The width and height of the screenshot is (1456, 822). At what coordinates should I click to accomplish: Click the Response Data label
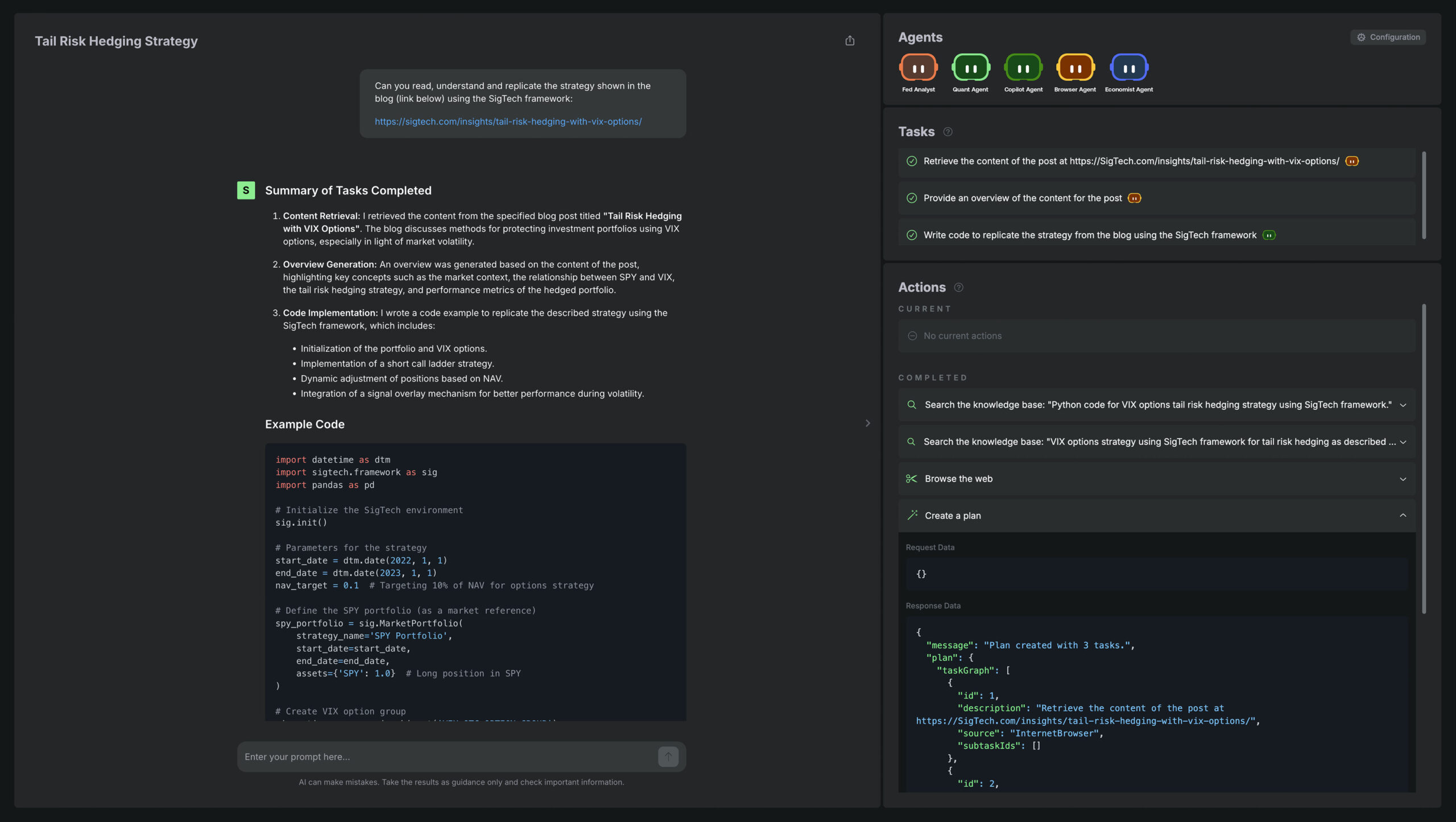933,606
